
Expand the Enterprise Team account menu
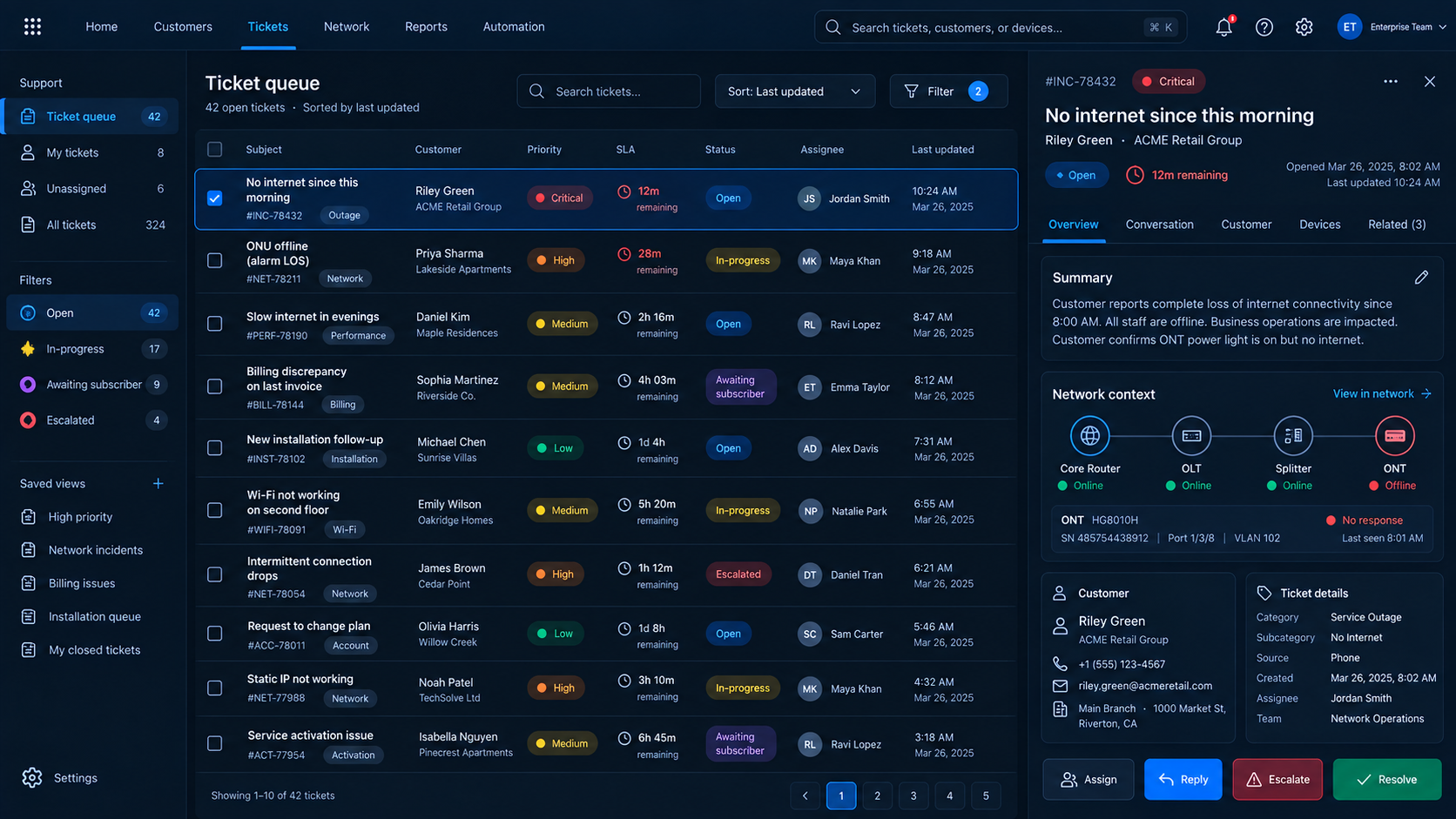tap(1407, 27)
